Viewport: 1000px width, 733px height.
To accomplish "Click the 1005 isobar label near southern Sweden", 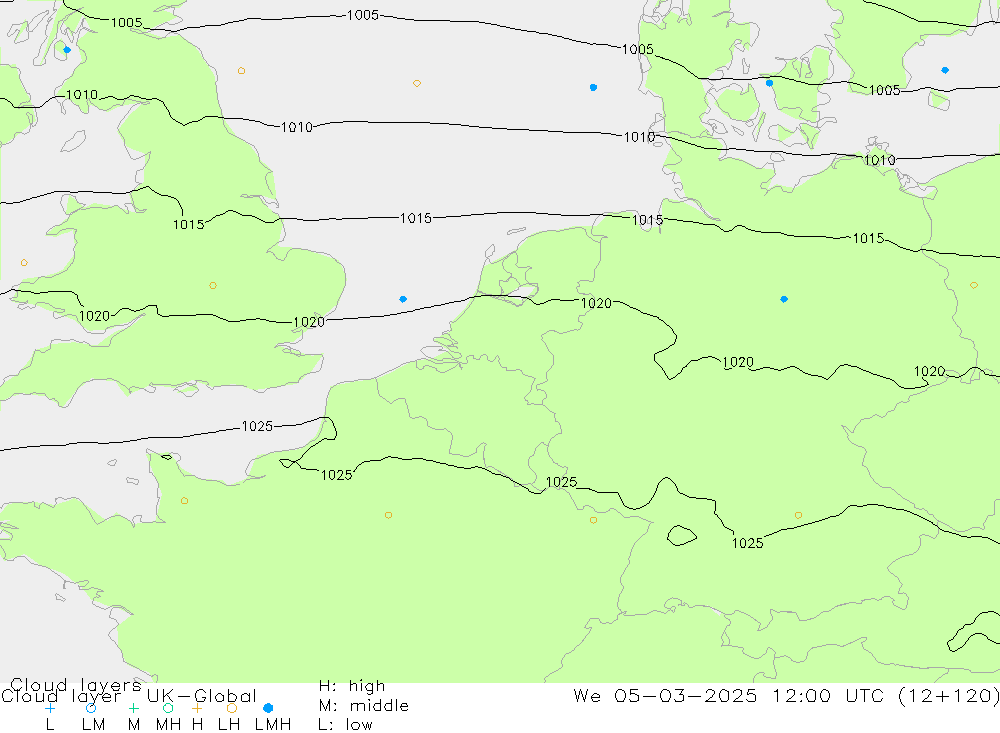I will [885, 90].
